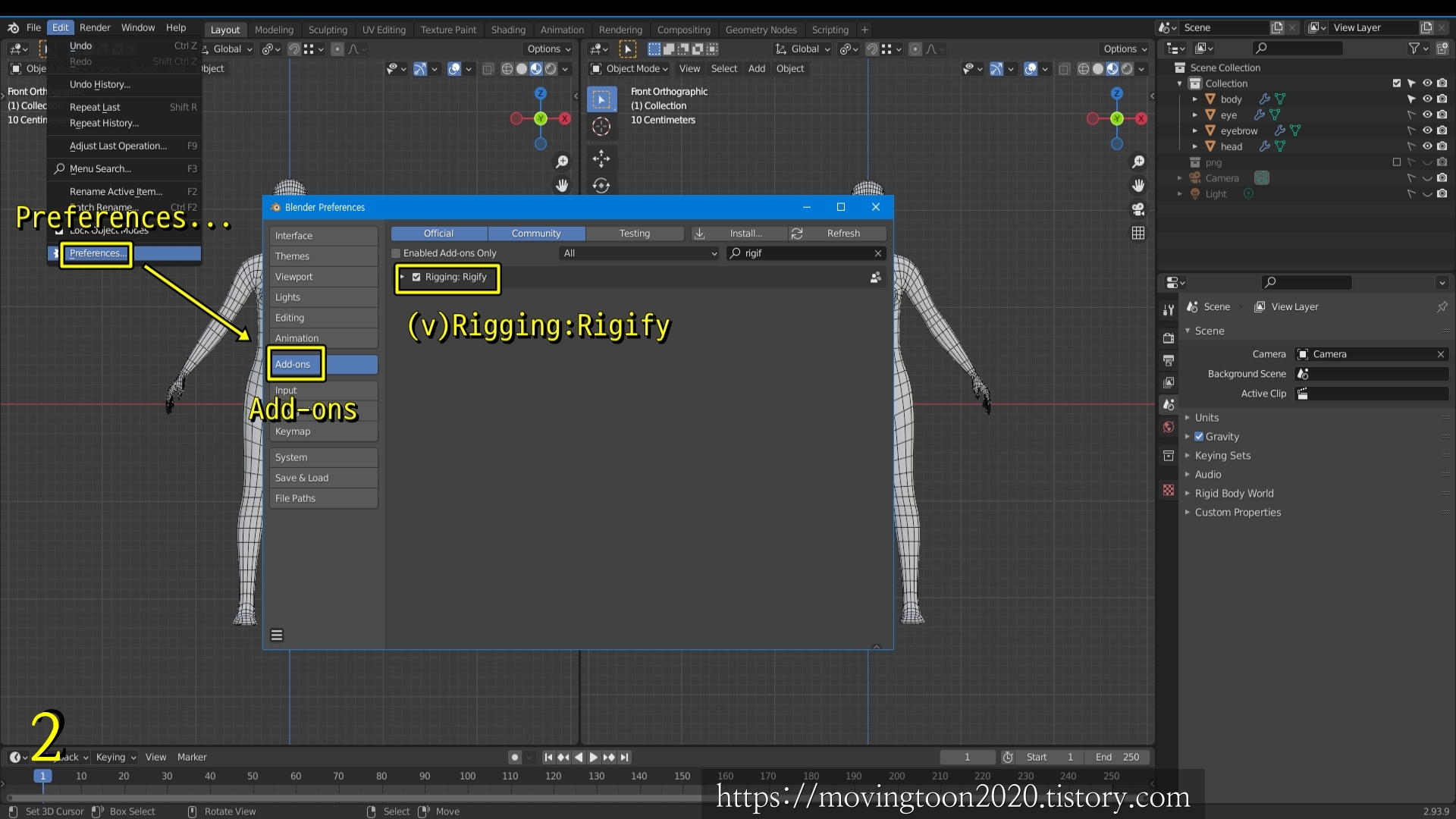Open the add-on category dropdown showing All
This screenshot has width=1456, height=819.
point(639,253)
